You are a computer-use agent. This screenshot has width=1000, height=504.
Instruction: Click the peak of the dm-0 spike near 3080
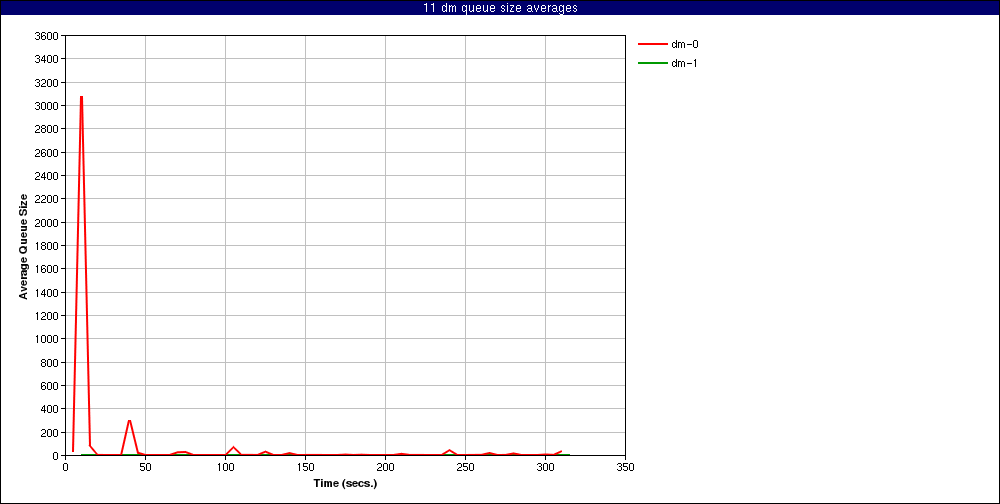pos(82,97)
